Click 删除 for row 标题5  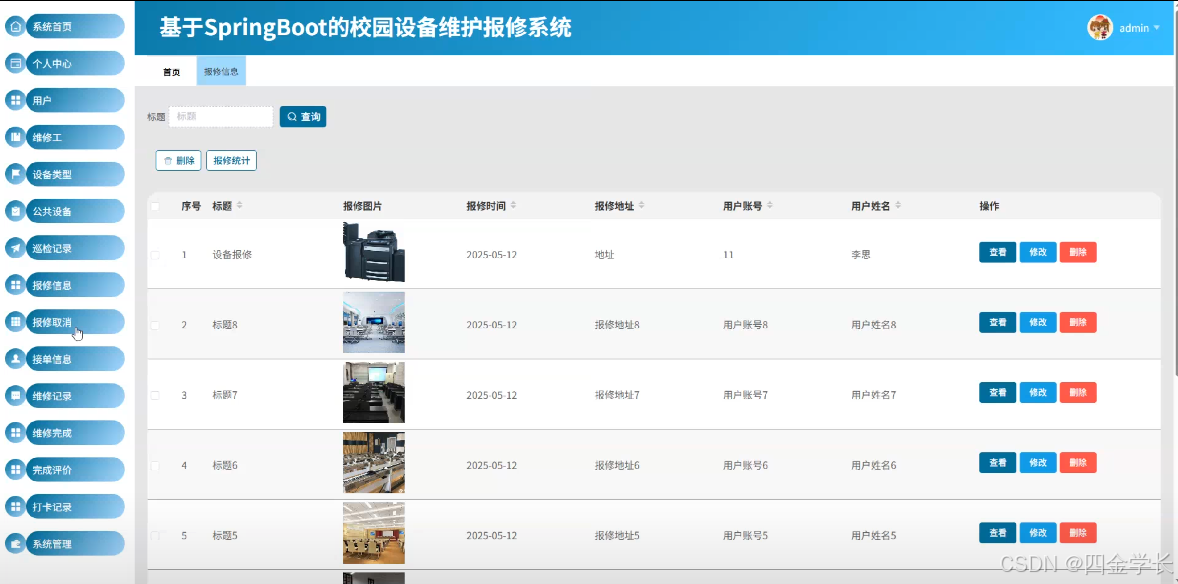click(x=1078, y=532)
